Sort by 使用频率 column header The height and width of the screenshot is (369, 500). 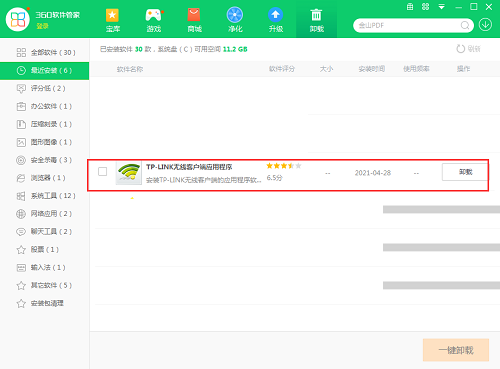click(416, 69)
